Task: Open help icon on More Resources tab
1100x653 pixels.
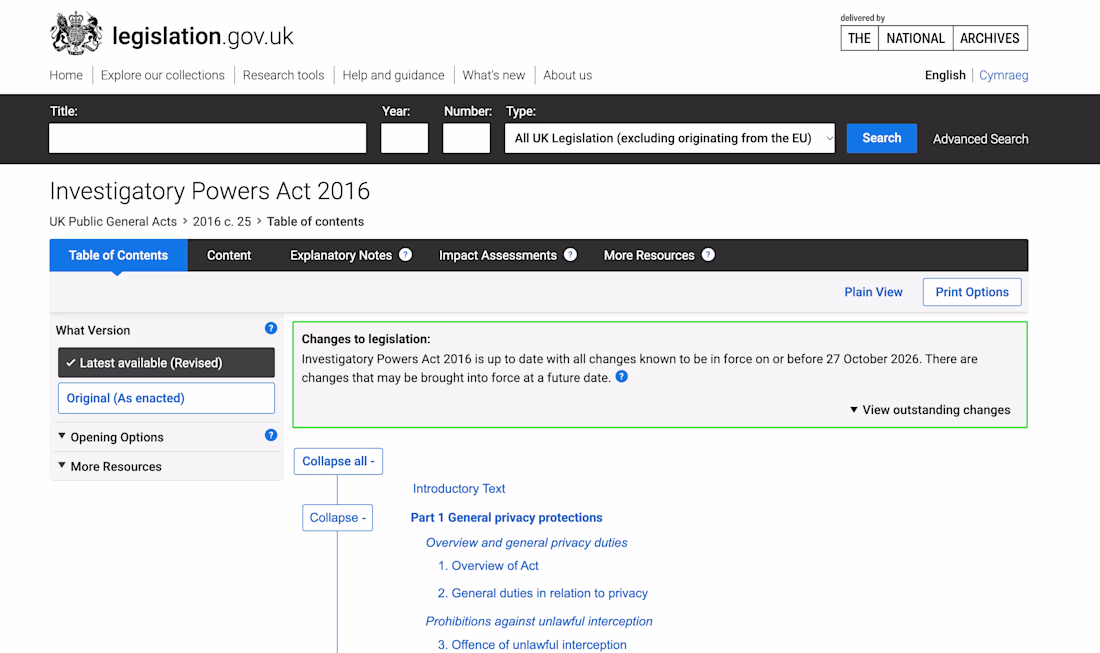Action: pos(709,255)
